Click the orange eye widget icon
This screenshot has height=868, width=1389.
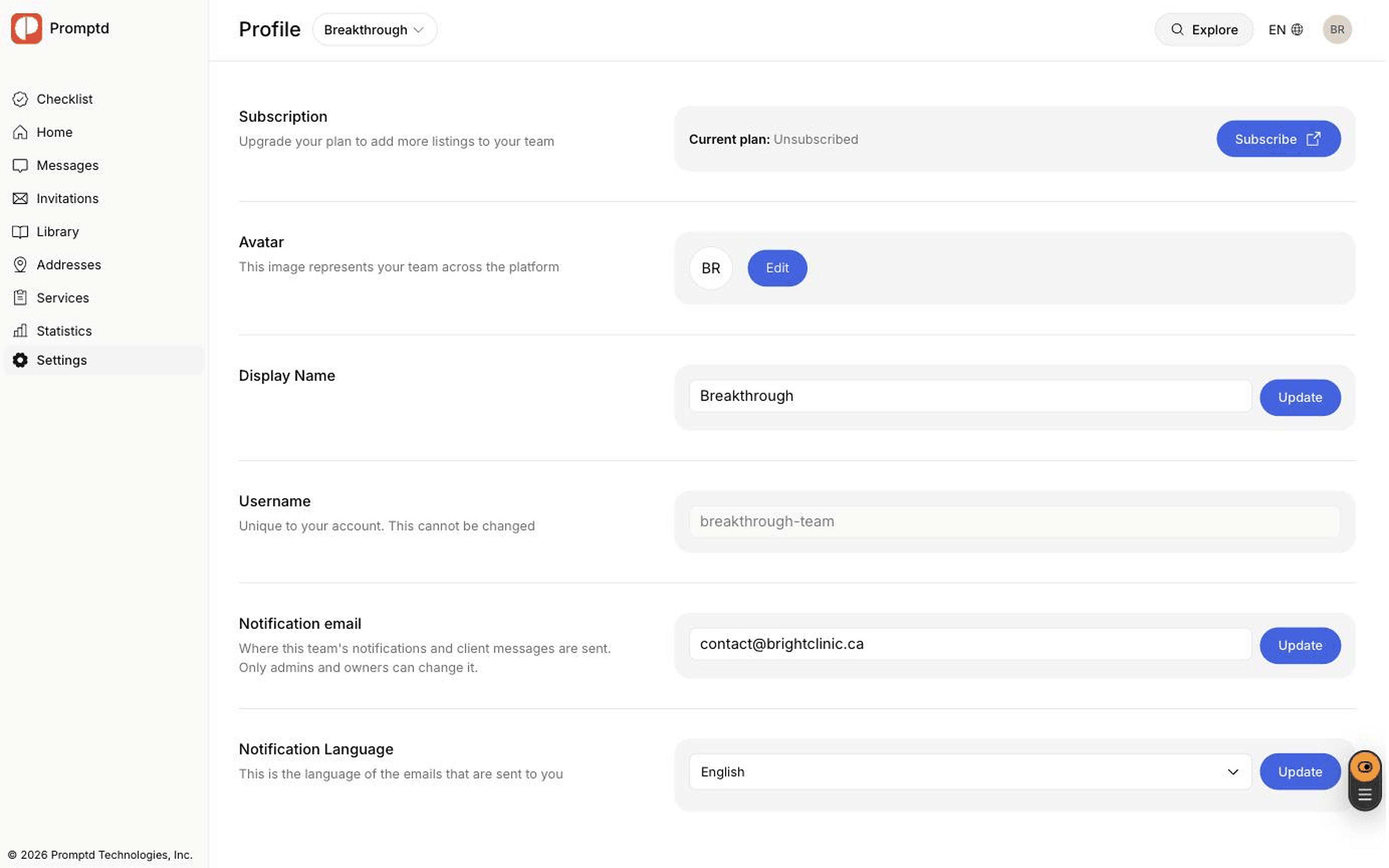pos(1365,767)
